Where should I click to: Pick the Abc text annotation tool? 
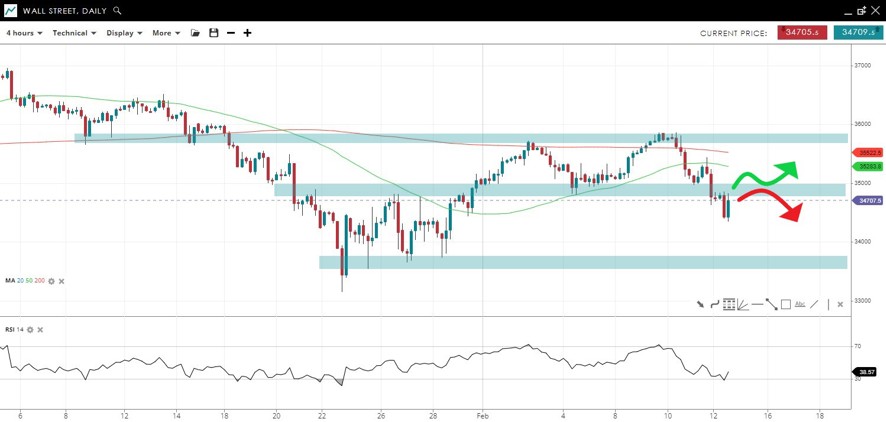[x=800, y=304]
